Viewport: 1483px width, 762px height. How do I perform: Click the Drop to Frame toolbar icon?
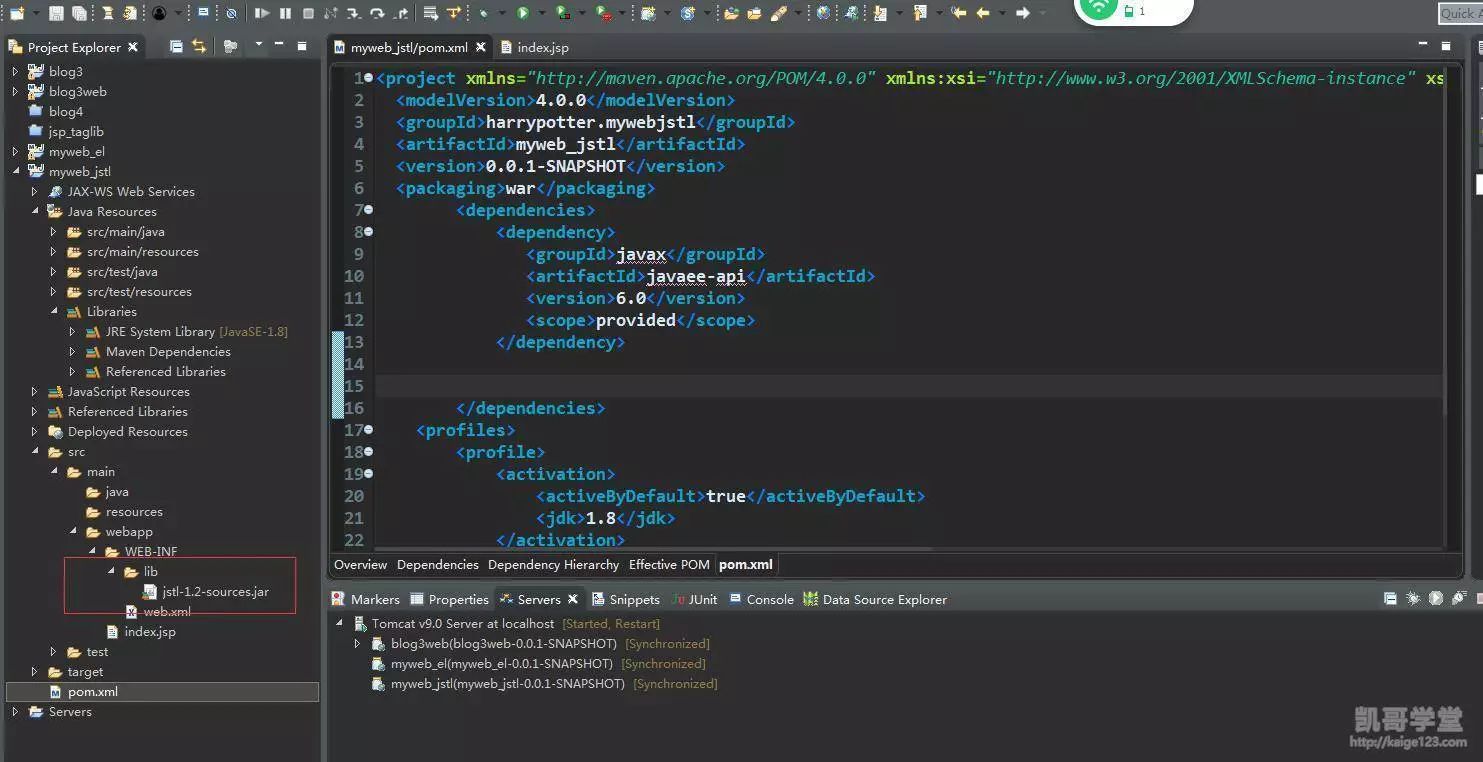(430, 13)
